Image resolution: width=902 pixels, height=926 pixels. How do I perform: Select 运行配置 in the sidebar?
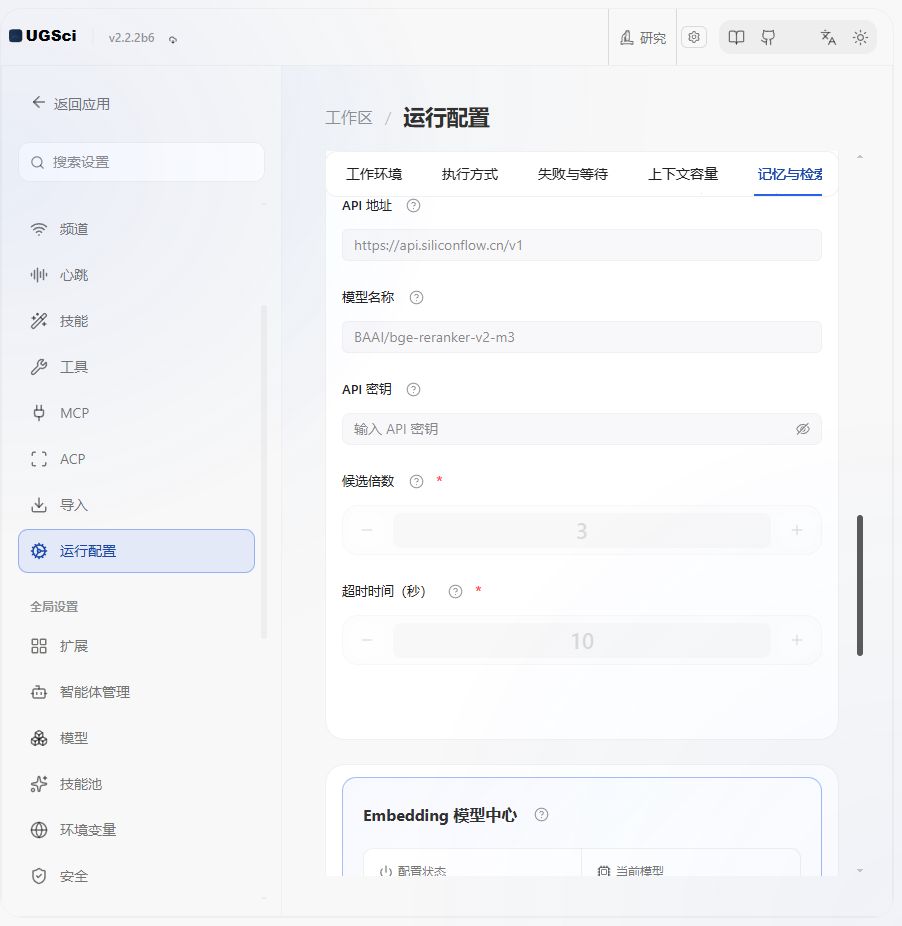(136, 551)
